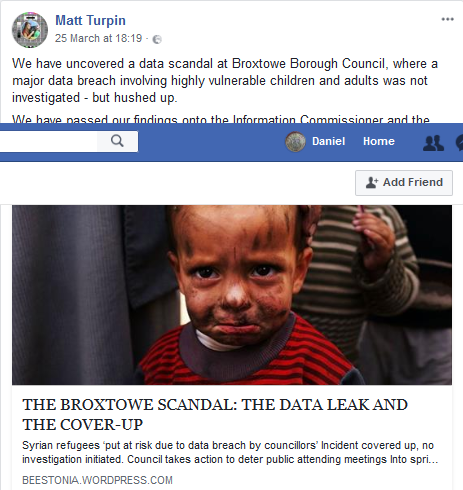This screenshot has height=490, width=463.
Task: Open Matt Turpin's profile name link
Action: pyautogui.click(x=90, y=20)
